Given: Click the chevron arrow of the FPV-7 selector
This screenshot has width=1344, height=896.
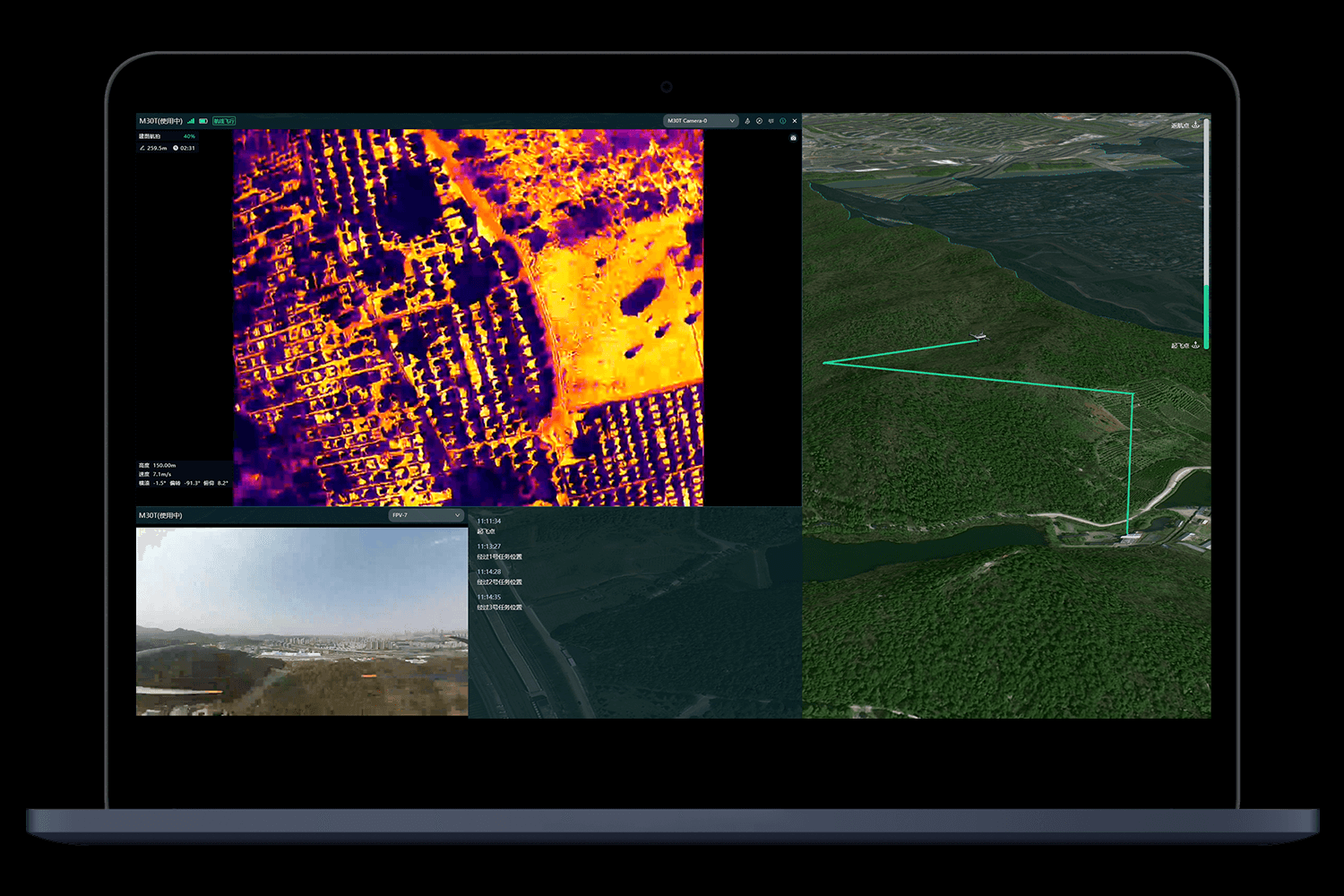Looking at the screenshot, I should coord(457,515).
